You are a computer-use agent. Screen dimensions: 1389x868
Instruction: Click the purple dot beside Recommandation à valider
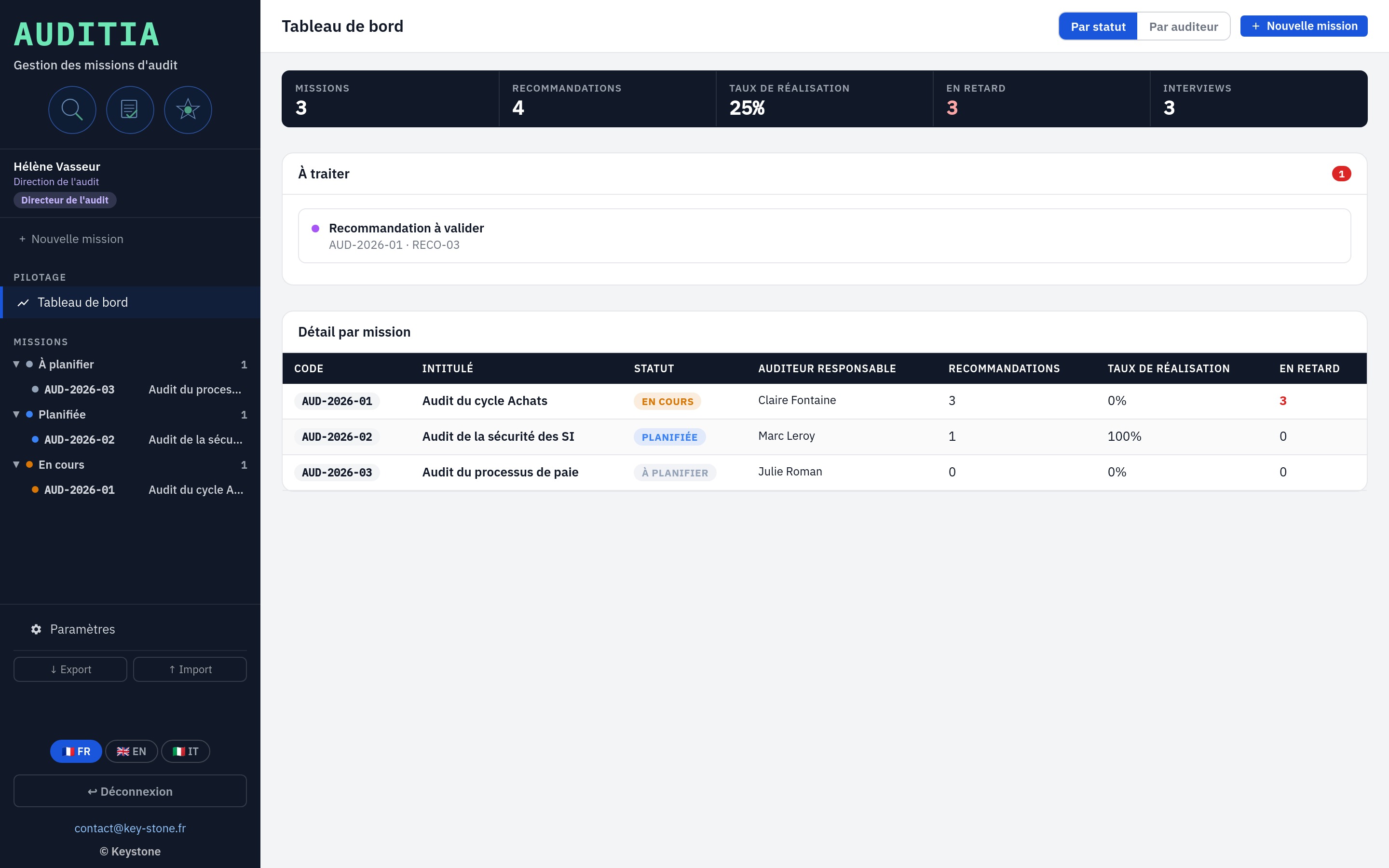click(x=315, y=229)
